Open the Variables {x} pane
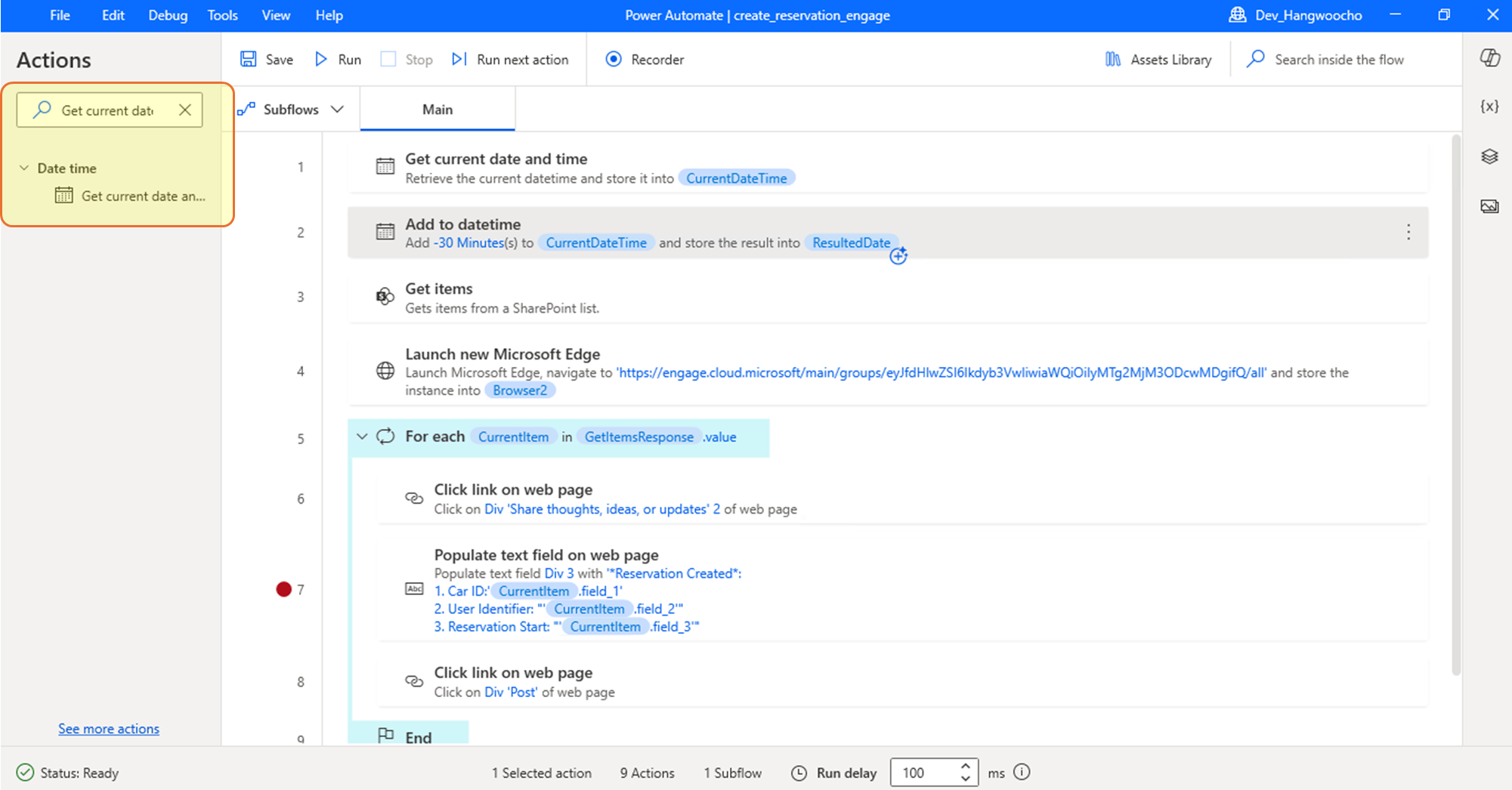The height and width of the screenshot is (790, 1512). 1489,106
